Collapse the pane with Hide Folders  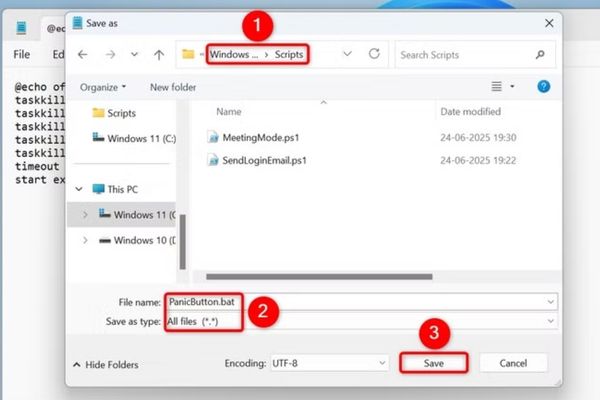point(103,364)
